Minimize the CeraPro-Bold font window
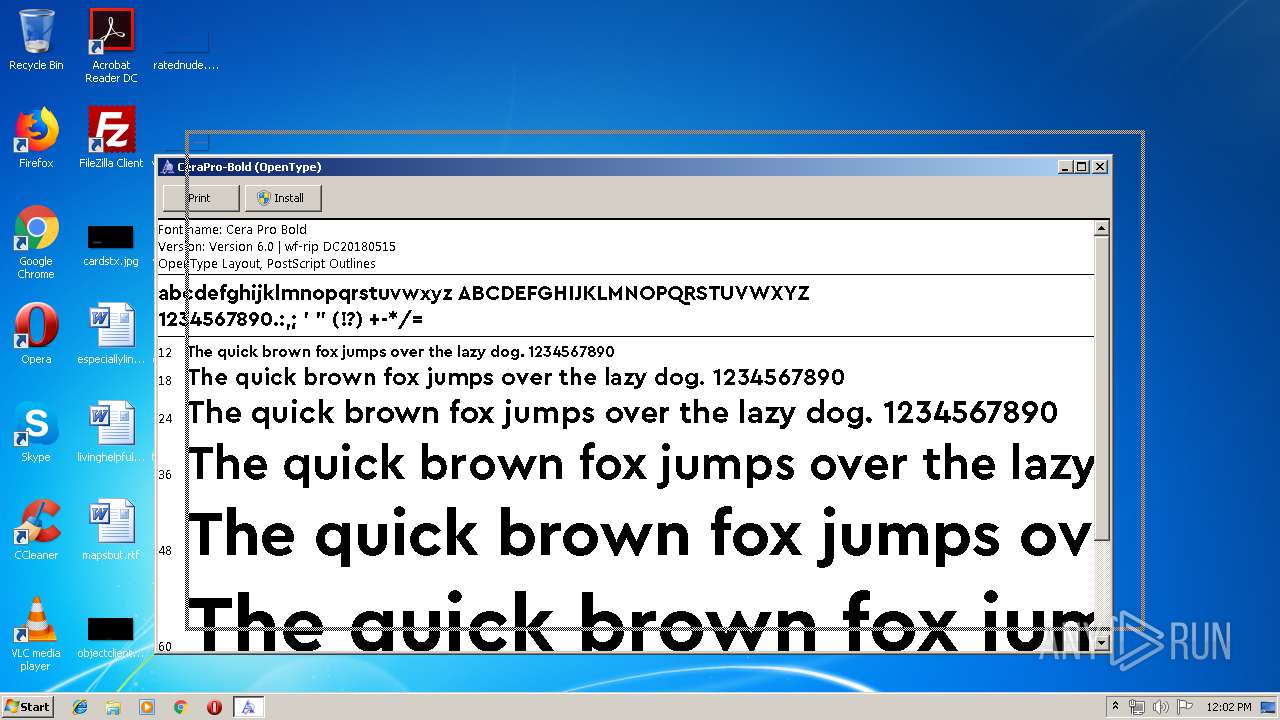Viewport: 1280px width, 720px height. click(x=1065, y=167)
